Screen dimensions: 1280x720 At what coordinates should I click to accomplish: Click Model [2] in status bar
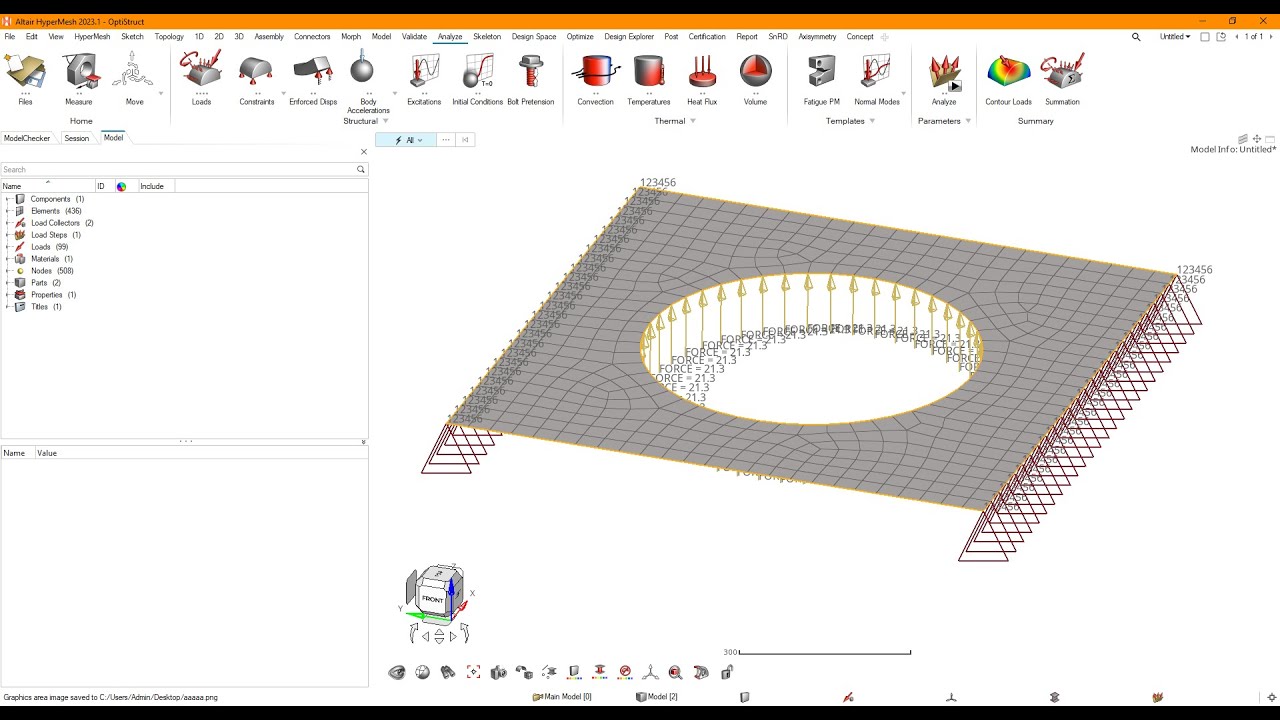(657, 697)
